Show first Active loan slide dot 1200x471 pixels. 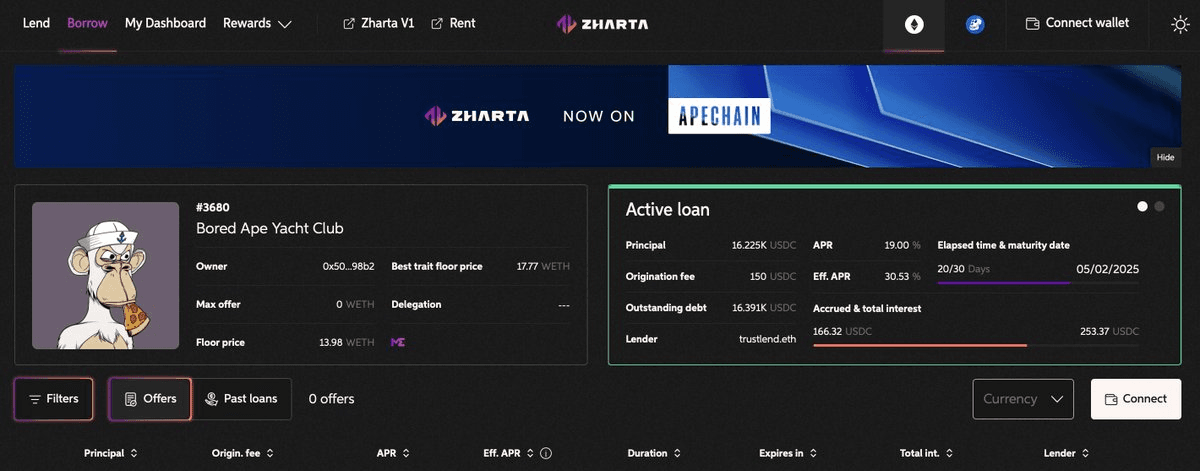tap(1143, 207)
